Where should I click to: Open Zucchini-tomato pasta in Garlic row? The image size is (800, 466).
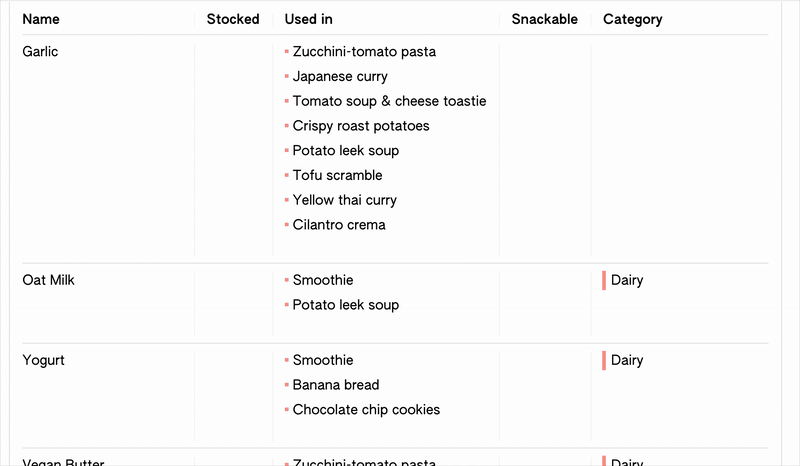(364, 52)
